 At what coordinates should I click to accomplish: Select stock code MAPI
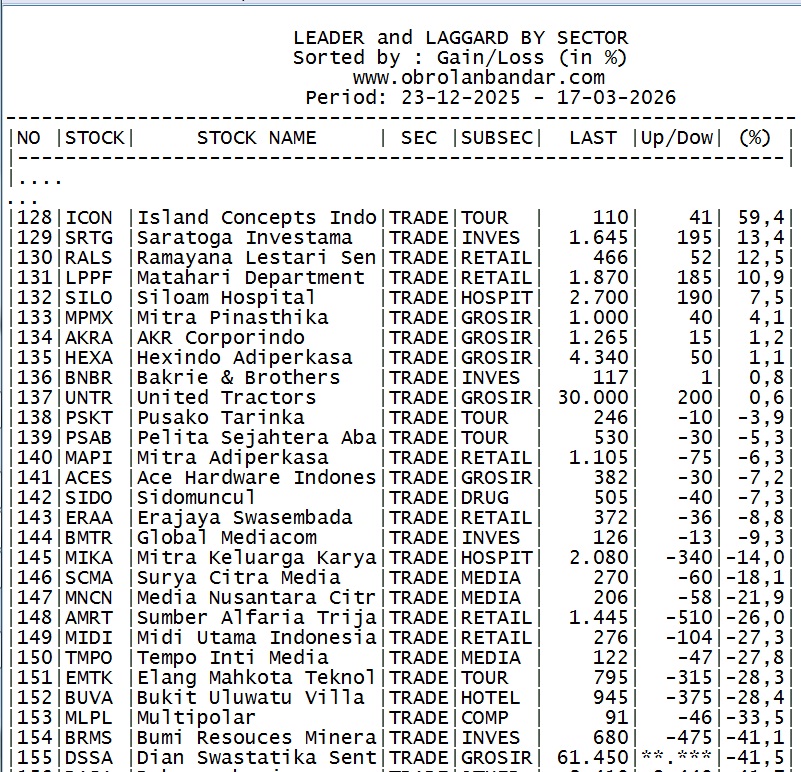88,458
